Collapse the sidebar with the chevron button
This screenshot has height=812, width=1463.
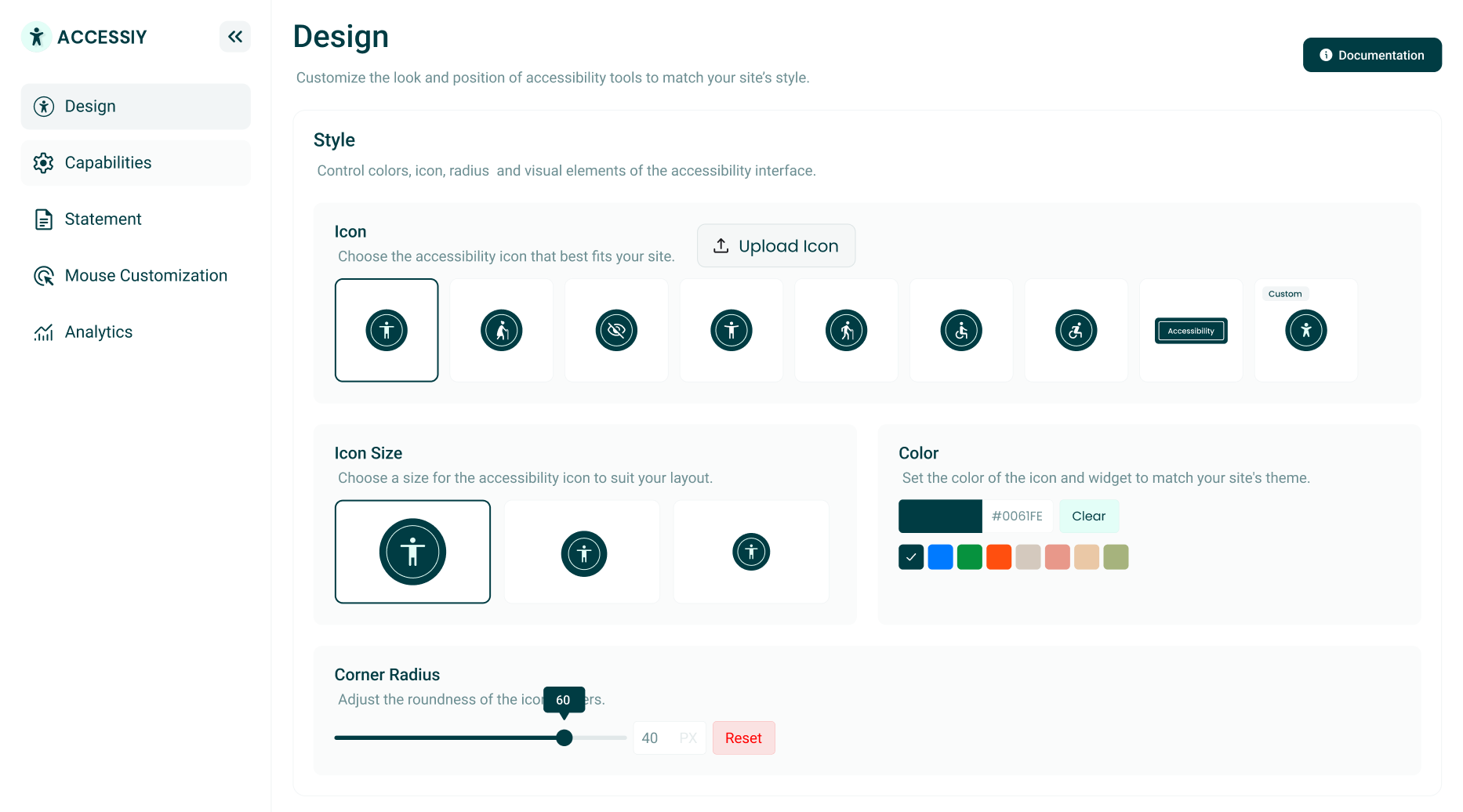coord(234,36)
